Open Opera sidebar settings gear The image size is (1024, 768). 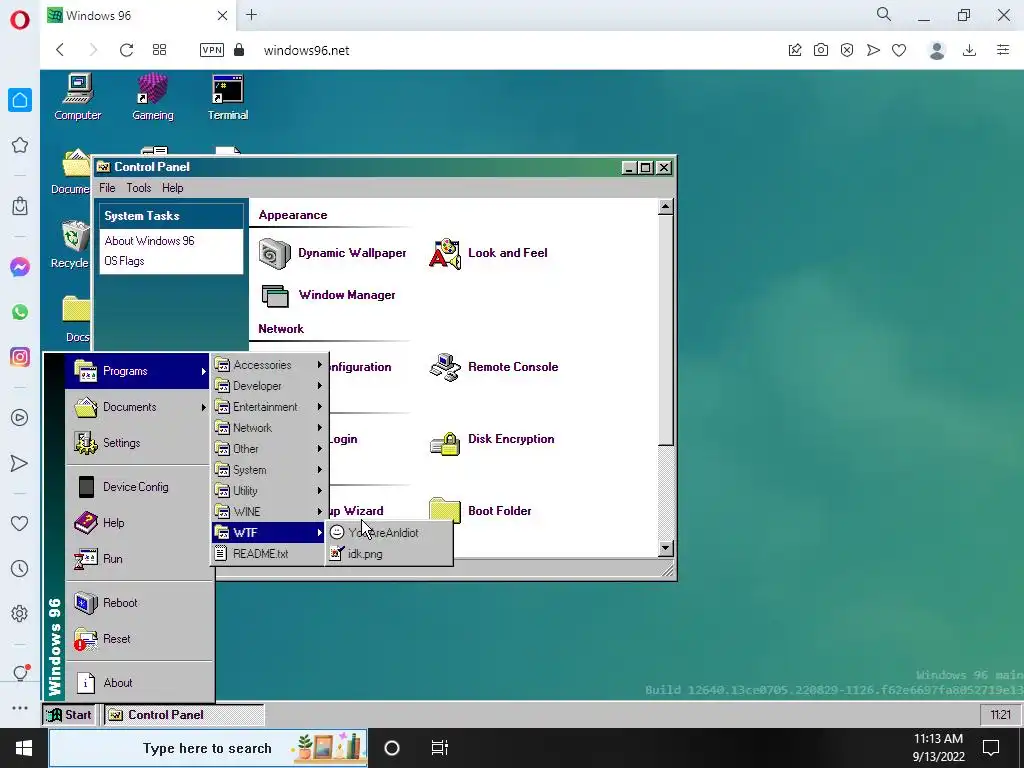20,614
